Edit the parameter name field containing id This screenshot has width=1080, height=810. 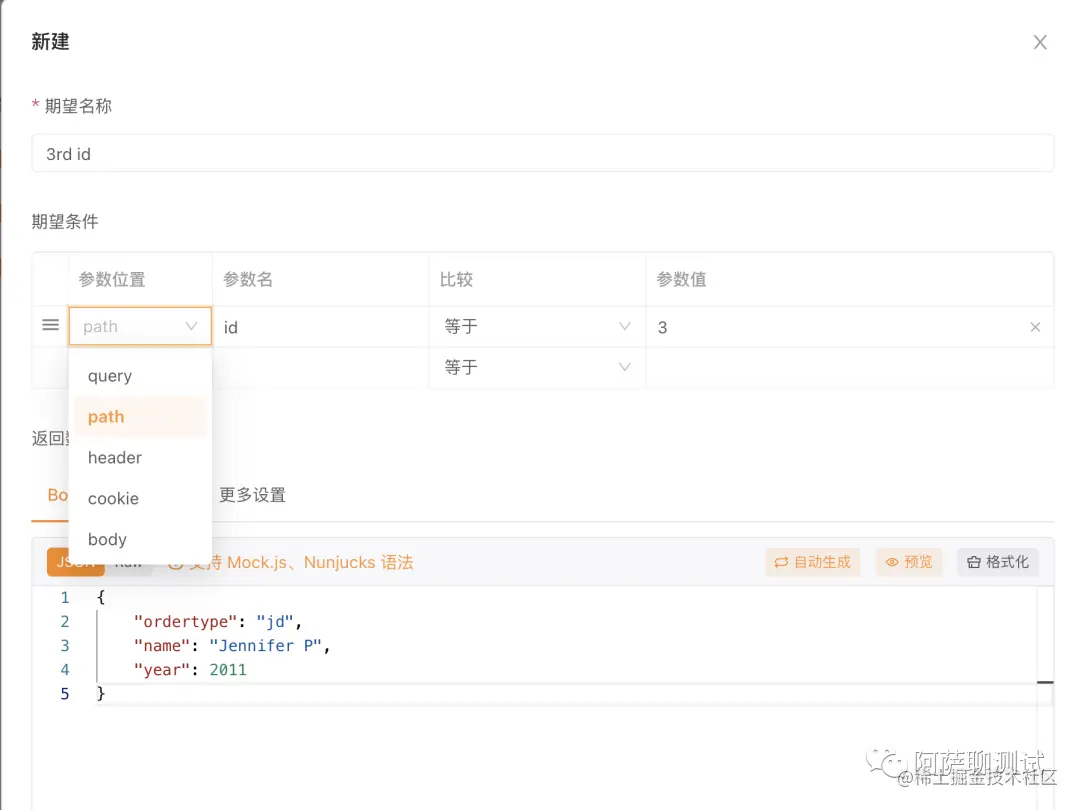point(320,327)
